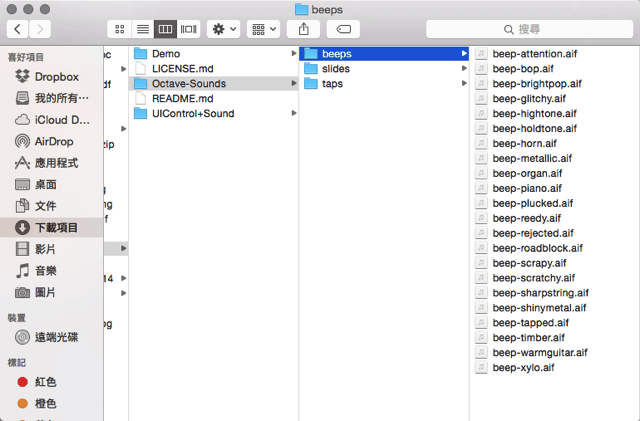Select LICENSE.md file
This screenshot has height=421, width=640.
pyautogui.click(x=213, y=69)
